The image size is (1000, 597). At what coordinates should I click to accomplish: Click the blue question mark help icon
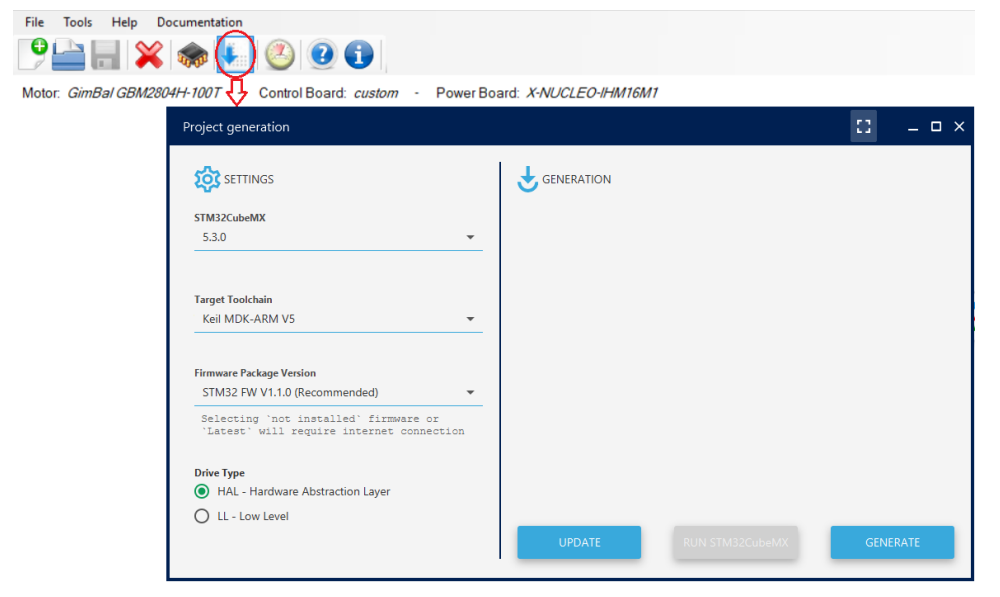pos(322,55)
